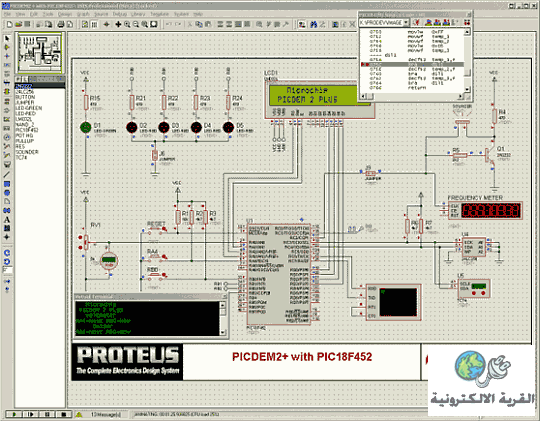Select the 2D graphics circle tool

pyautogui.click(x=7, y=193)
